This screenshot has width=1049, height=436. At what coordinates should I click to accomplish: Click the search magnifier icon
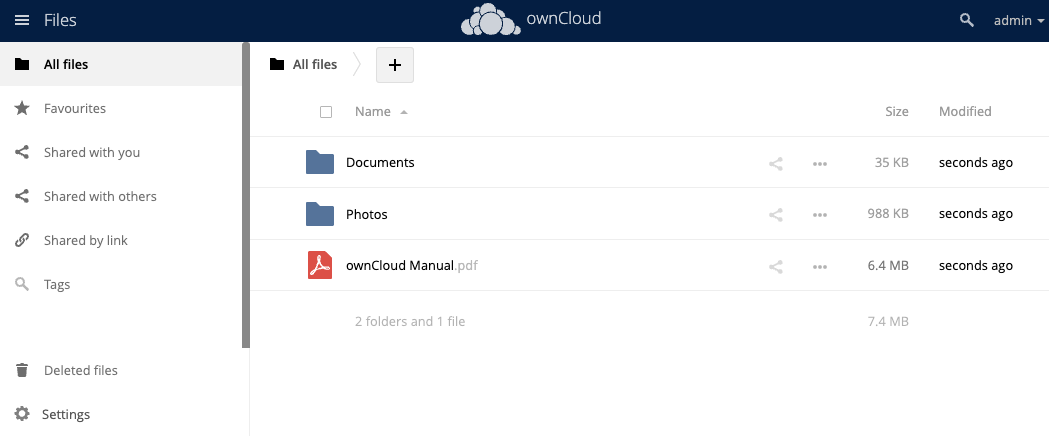(966, 20)
